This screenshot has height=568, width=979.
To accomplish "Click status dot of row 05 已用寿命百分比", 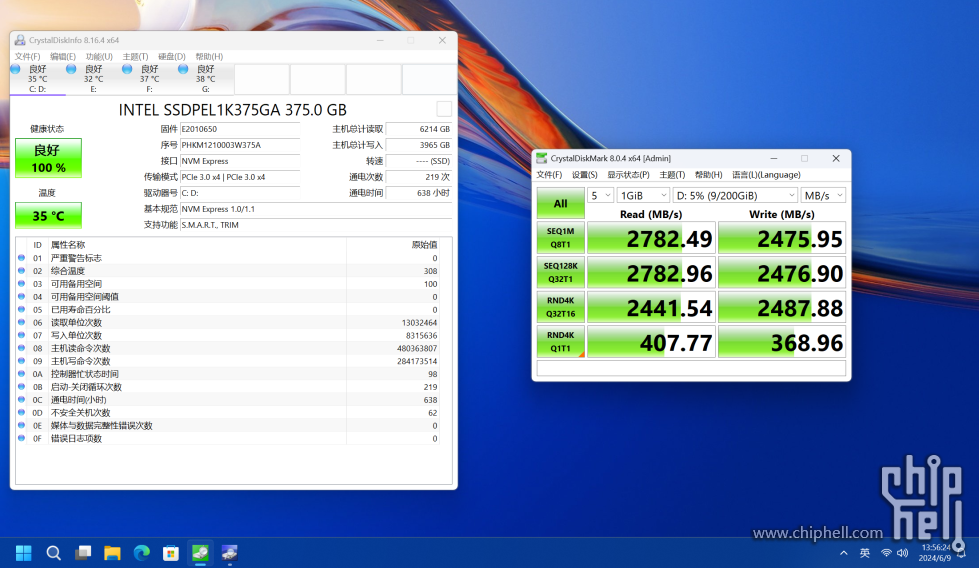I will click(22, 310).
